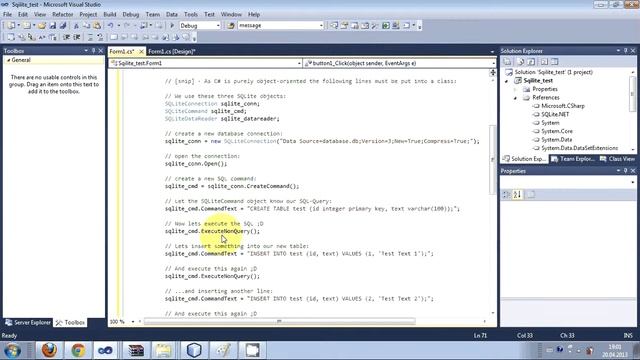Refresh the Solution Explorer
This screenshot has height=360, width=640.
point(531,62)
